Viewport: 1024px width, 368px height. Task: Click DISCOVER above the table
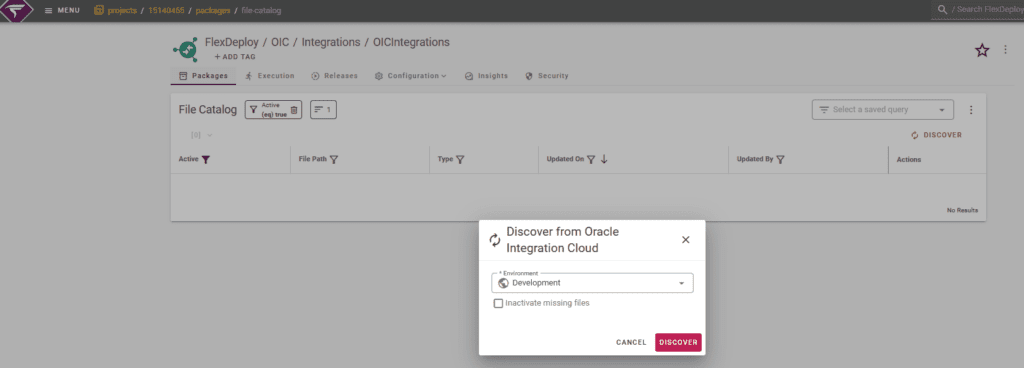tap(936, 135)
